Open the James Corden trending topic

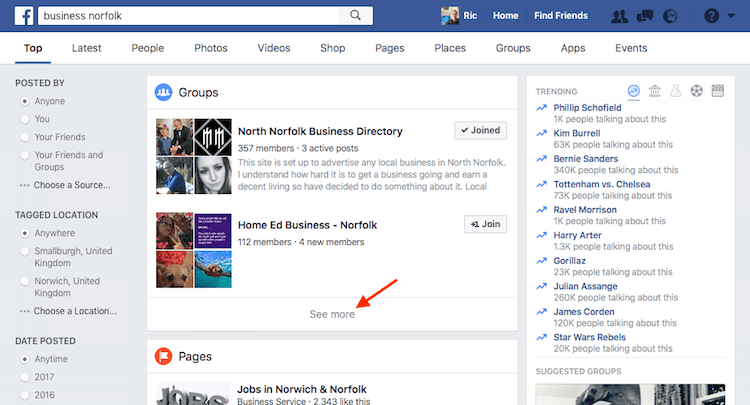(x=584, y=312)
